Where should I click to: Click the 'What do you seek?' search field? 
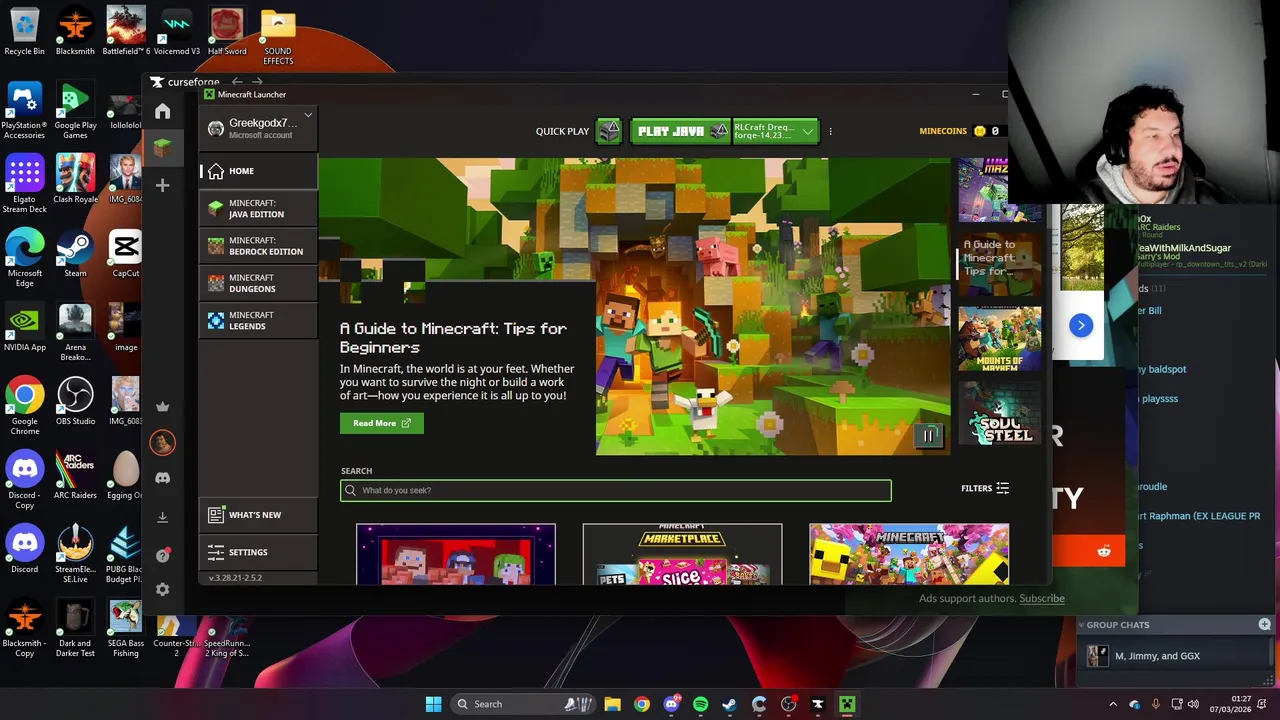(x=616, y=490)
